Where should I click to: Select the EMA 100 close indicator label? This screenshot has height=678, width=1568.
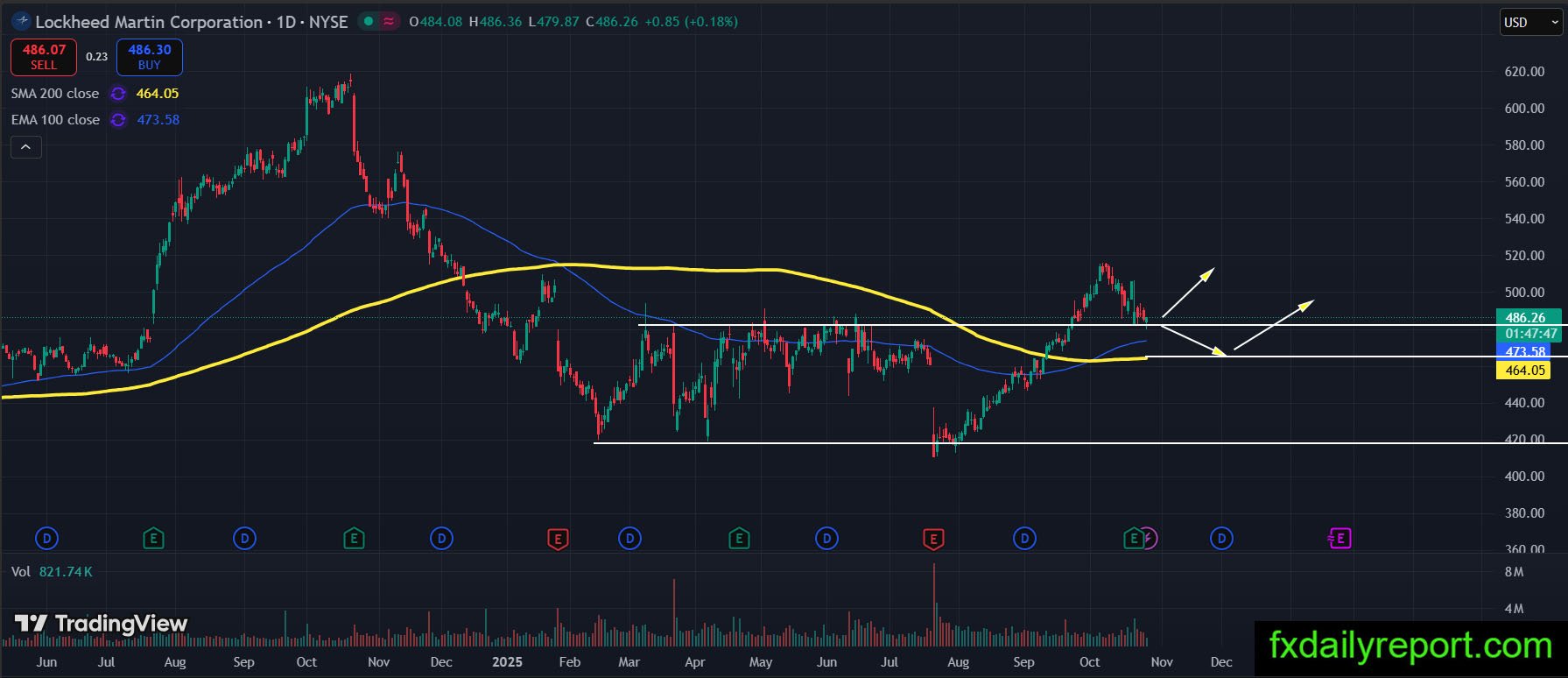pyautogui.click(x=55, y=120)
